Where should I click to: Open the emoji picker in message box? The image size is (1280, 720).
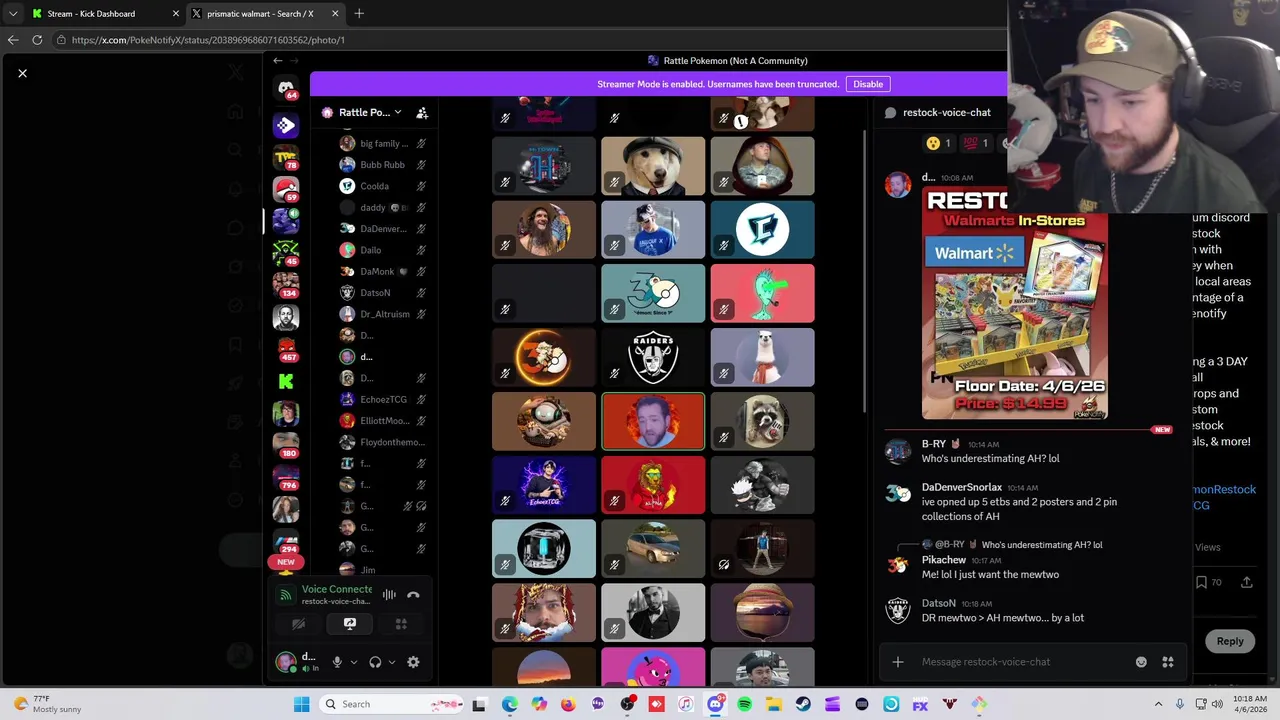(1141, 662)
